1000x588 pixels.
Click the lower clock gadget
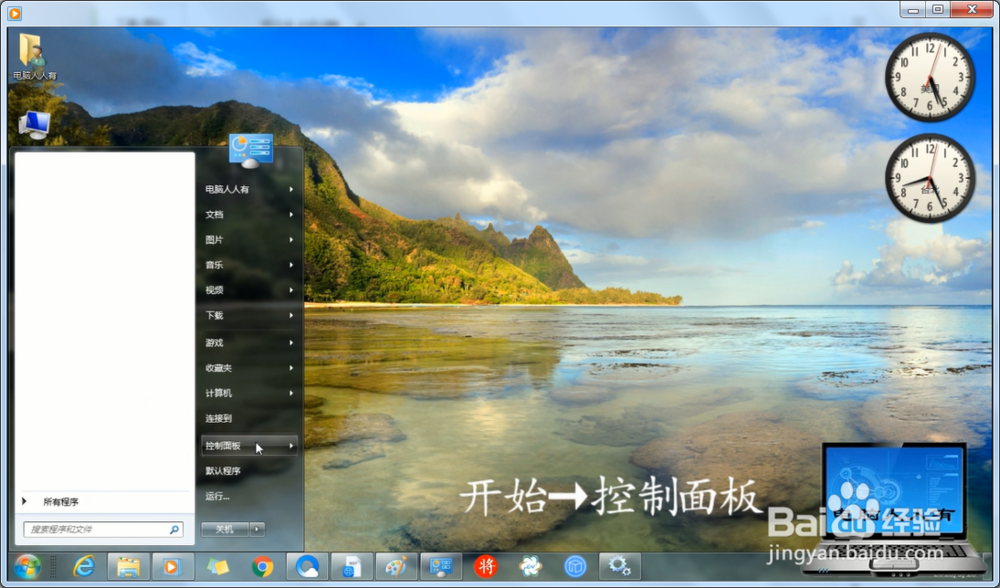(930, 178)
